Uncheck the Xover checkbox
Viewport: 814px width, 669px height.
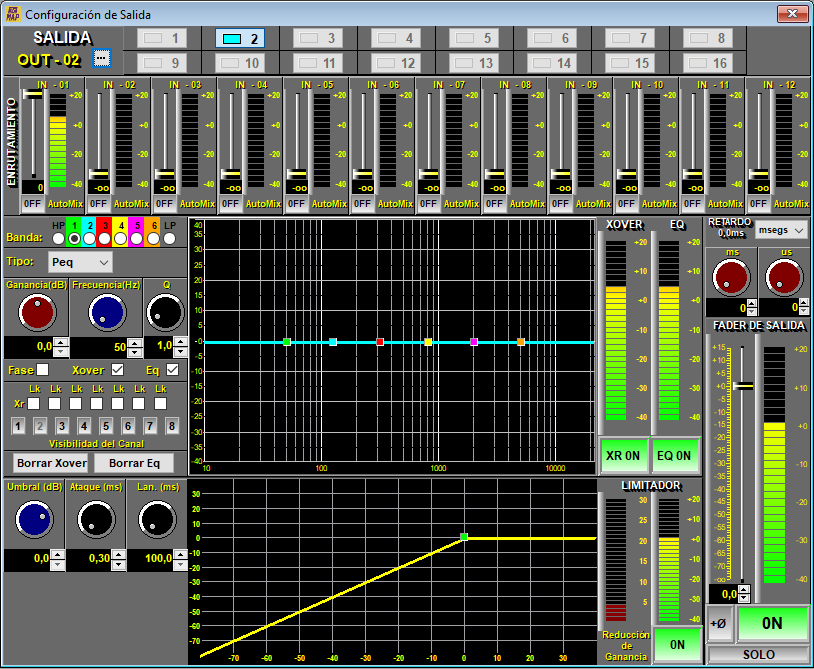(118, 370)
